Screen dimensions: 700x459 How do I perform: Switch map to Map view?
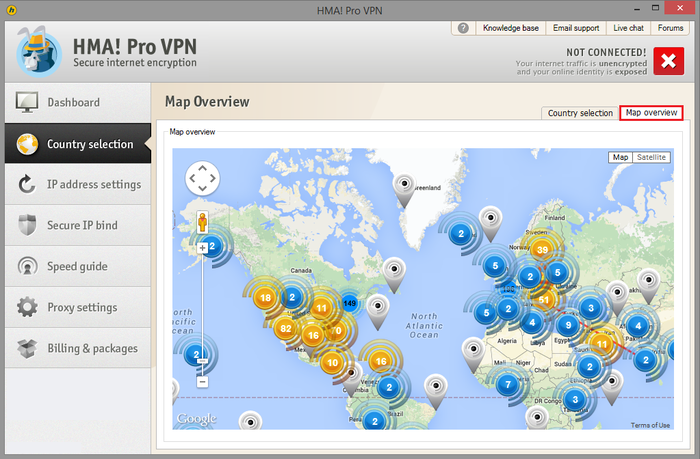click(x=621, y=157)
